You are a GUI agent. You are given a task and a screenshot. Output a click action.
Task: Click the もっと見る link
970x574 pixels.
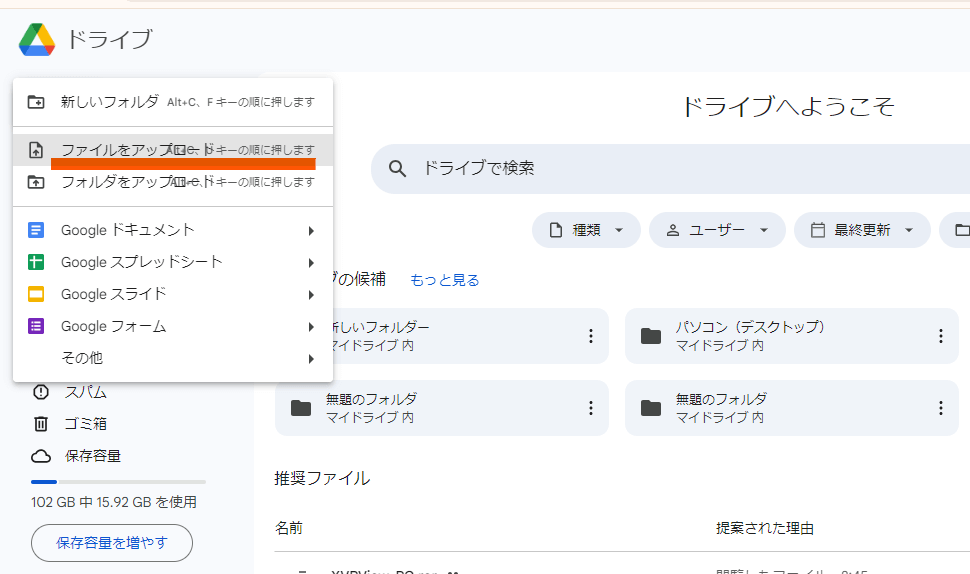pos(445,280)
